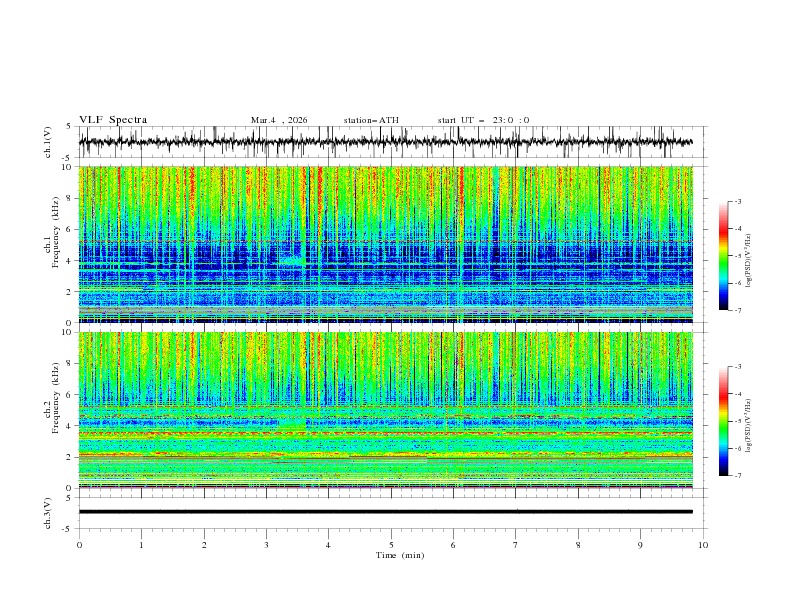Click the 'VLF Spectra' title text
The width and height of the screenshot is (792, 612).
tap(113, 120)
